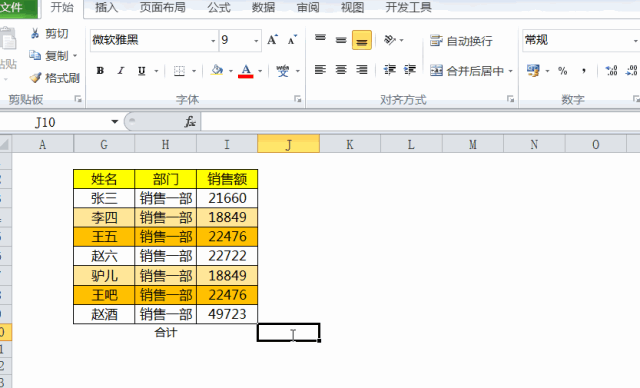Expand the merge and center dropdown arrow
640x388 pixels.
click(x=510, y=71)
